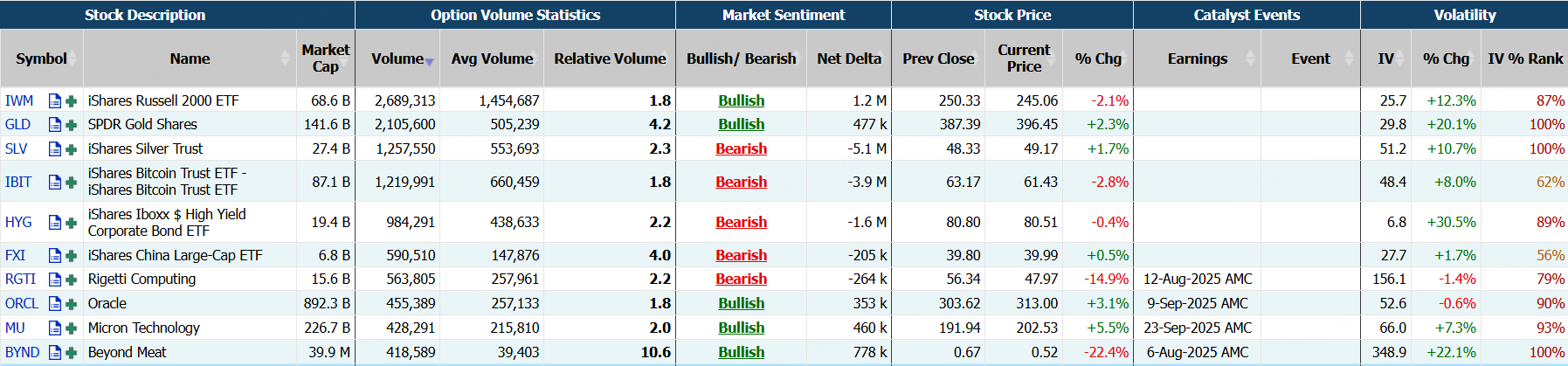Sort by the IV % Rank column header
Image resolution: width=1568 pixels, height=366 pixels.
(x=1524, y=59)
